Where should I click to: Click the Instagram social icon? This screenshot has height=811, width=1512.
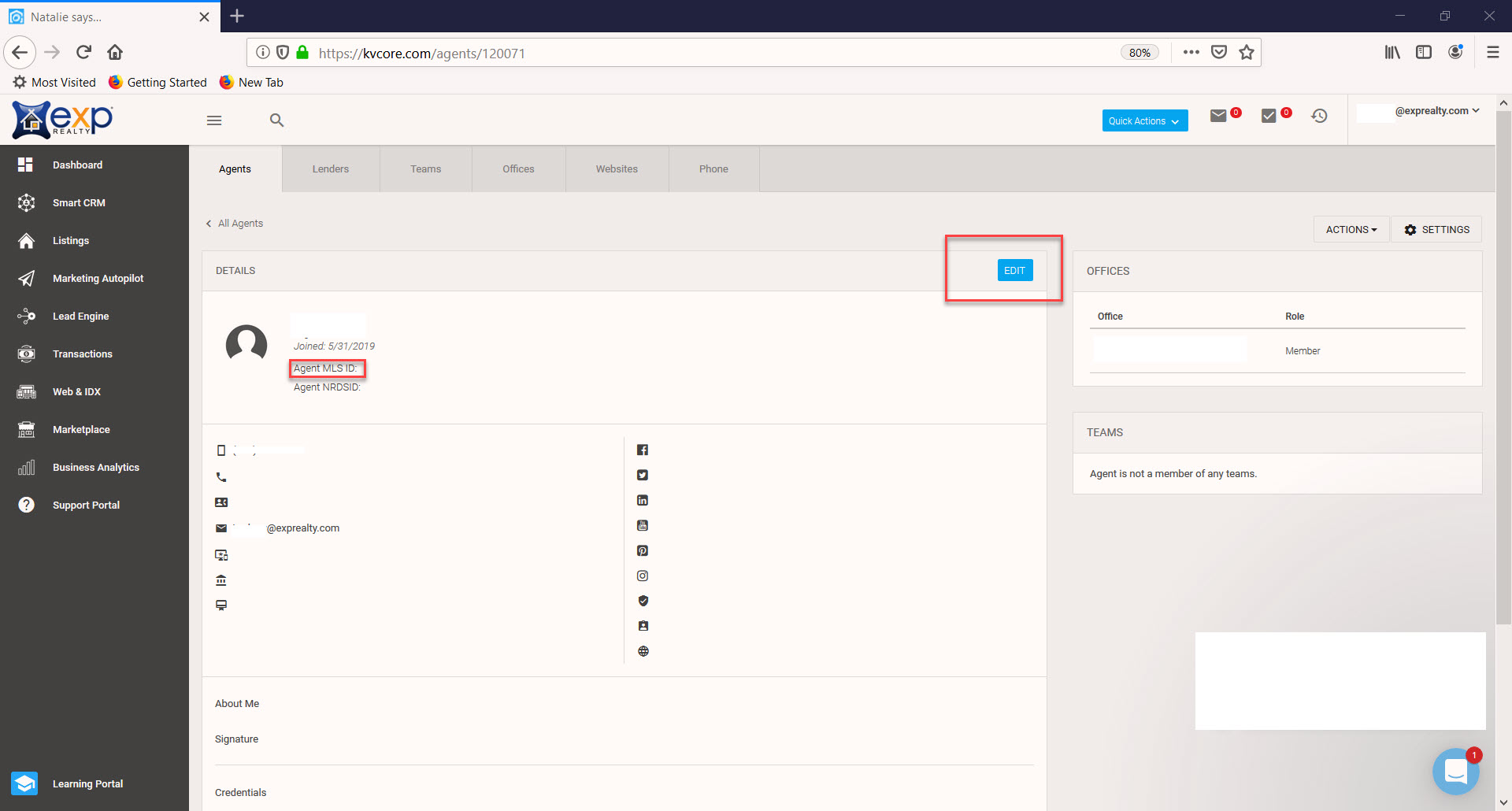click(643, 576)
